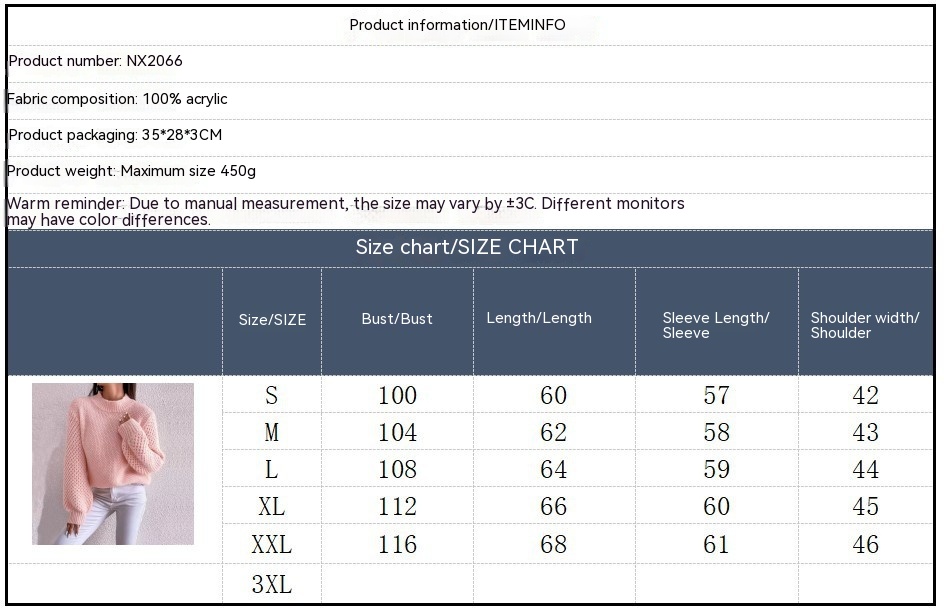Click the warm reminder measurement note
This screenshot has height=615, width=944.
coord(345,211)
